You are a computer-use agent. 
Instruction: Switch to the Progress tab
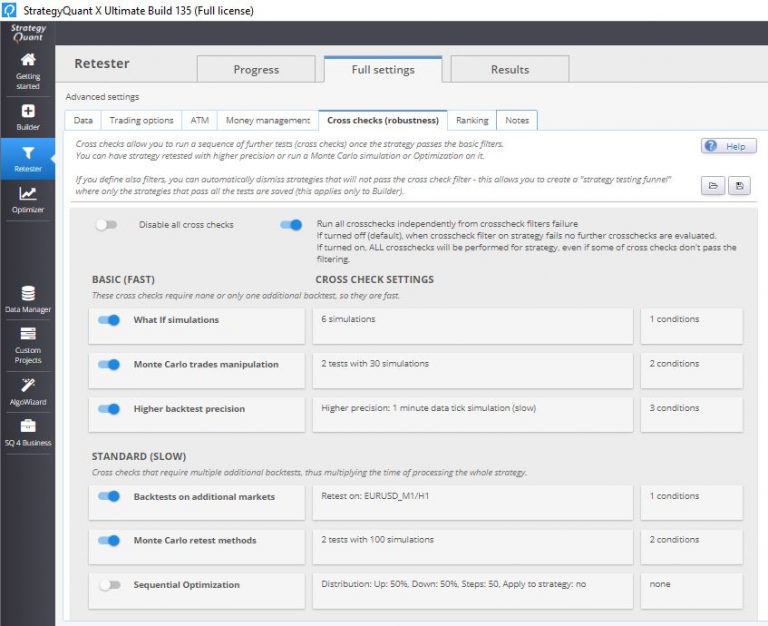point(256,70)
